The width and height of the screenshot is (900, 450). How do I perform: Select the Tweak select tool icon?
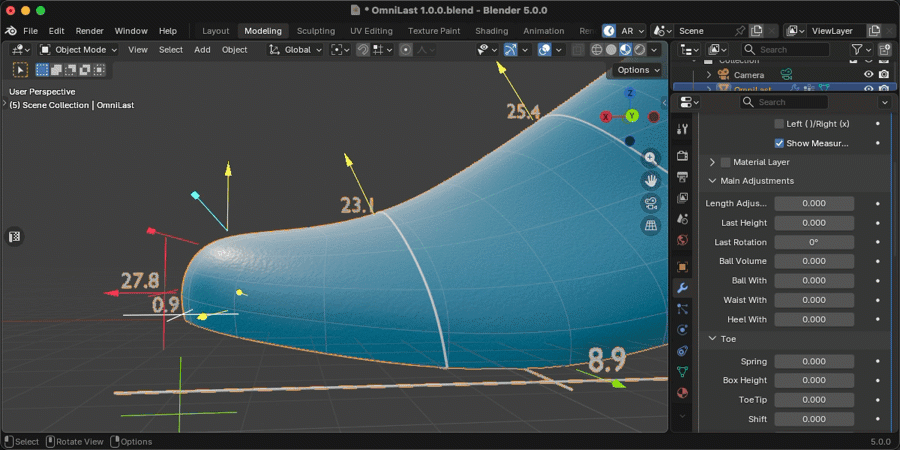[20, 70]
